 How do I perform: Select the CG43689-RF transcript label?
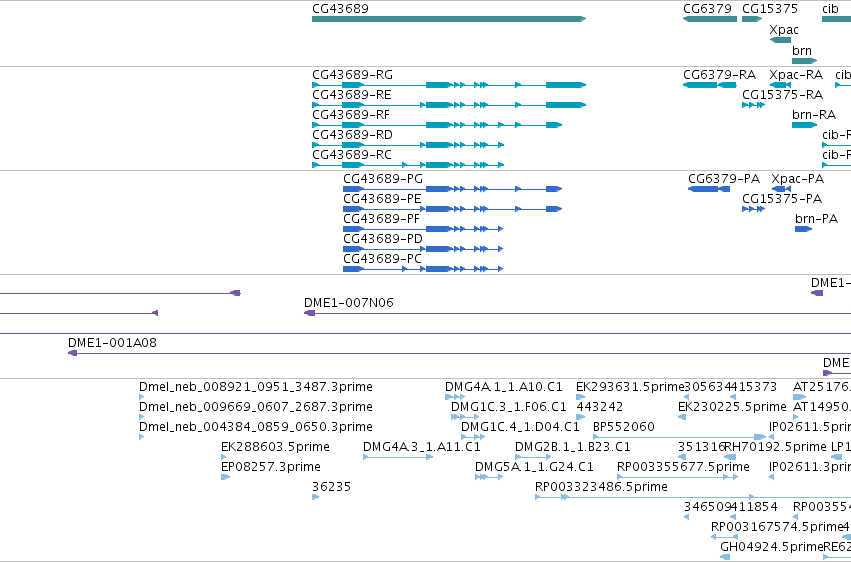[351, 114]
